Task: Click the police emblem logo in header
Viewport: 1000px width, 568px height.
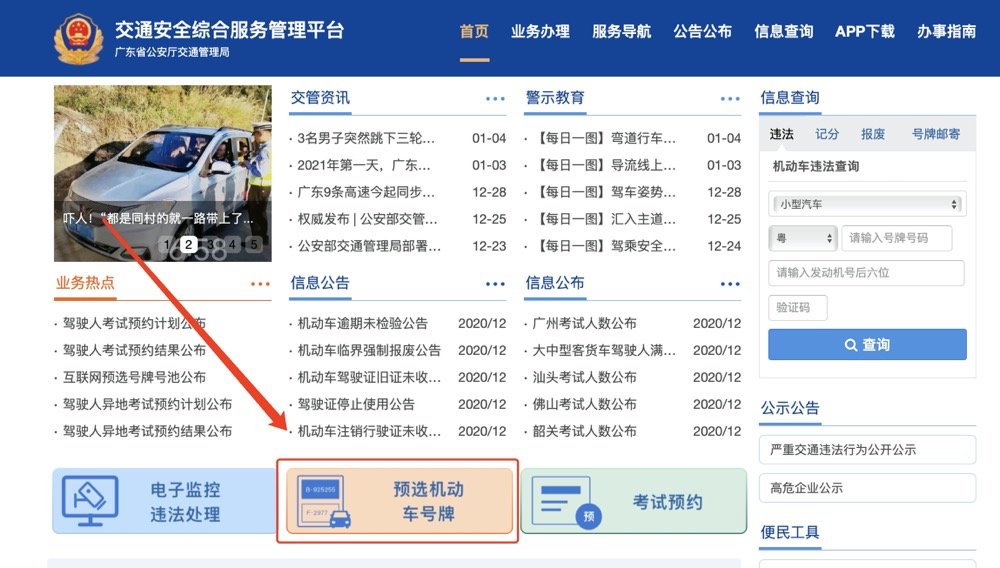Action: [x=78, y=39]
